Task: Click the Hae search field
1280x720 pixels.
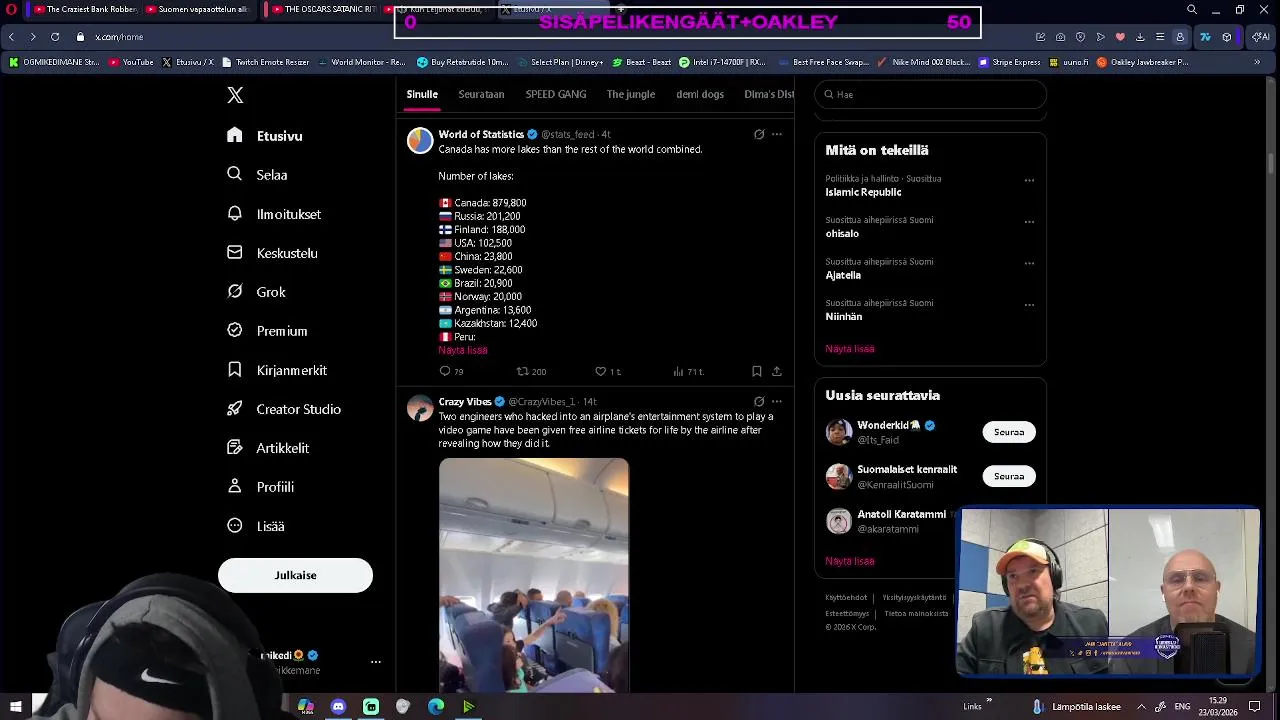Action: pyautogui.click(x=930, y=94)
